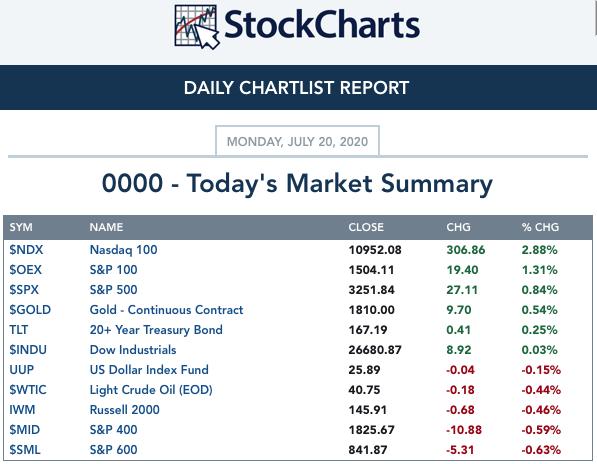Open the StockCharts wordmark link
597x464 pixels.
(x=322, y=25)
